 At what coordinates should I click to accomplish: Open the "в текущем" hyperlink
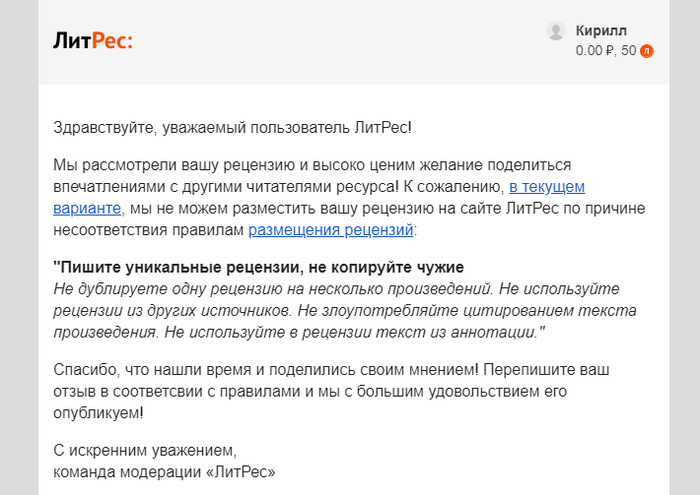[546, 186]
